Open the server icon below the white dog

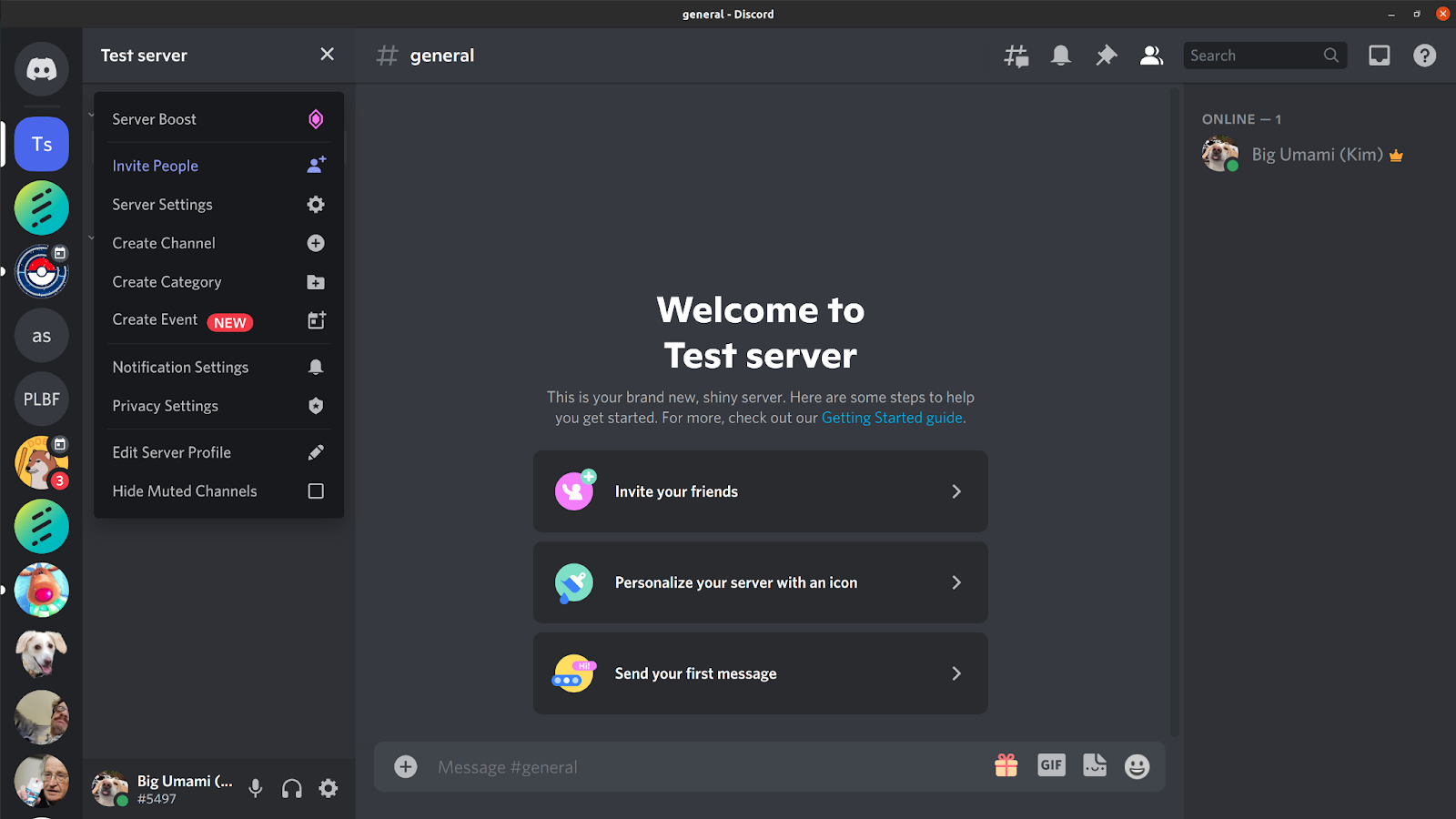tap(41, 717)
